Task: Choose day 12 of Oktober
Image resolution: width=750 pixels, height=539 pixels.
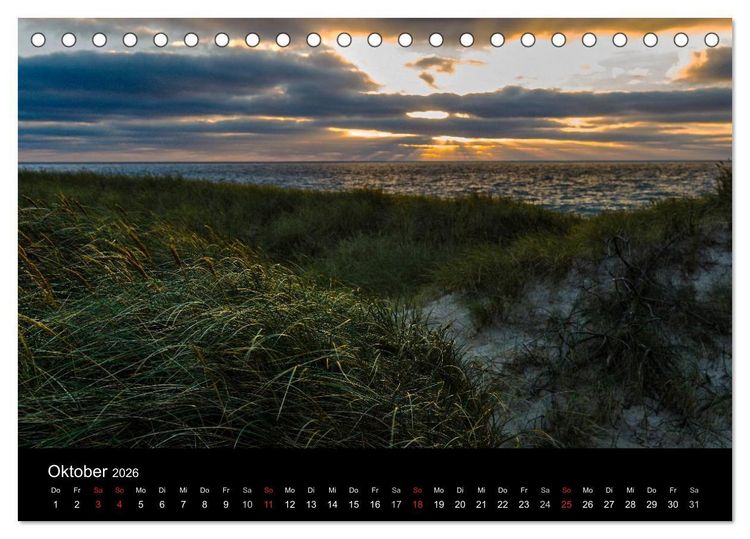Action: click(x=290, y=505)
